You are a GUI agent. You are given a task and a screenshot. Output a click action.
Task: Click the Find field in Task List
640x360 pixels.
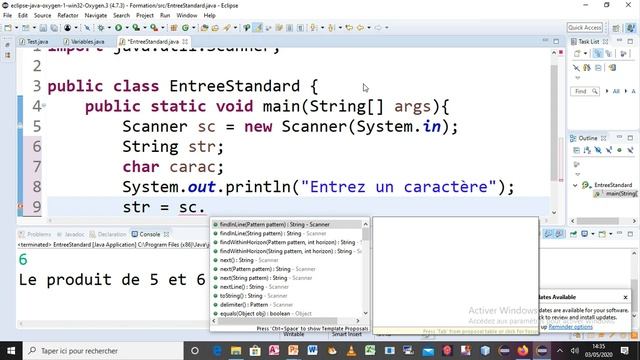(x=584, y=91)
